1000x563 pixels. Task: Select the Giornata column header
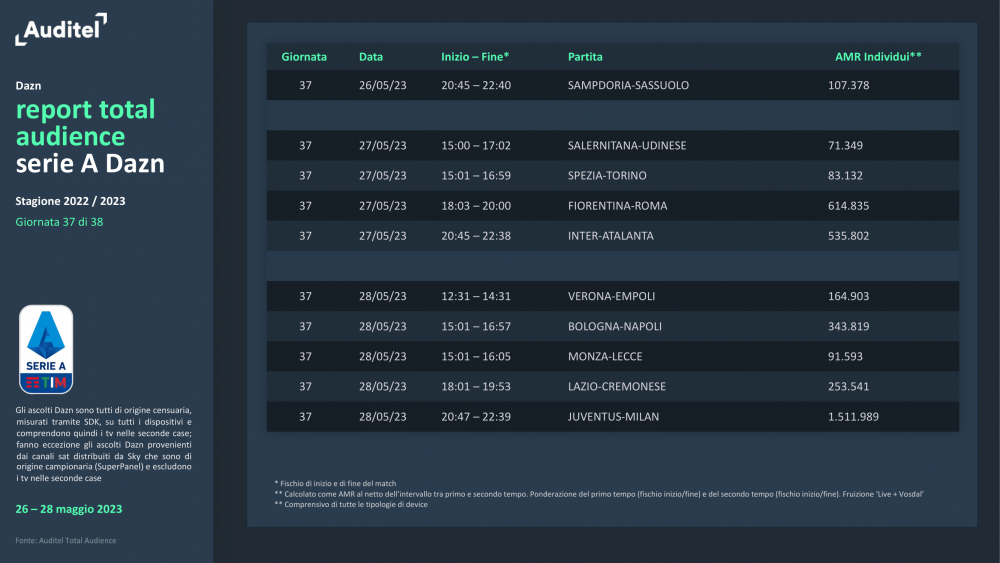(x=304, y=57)
